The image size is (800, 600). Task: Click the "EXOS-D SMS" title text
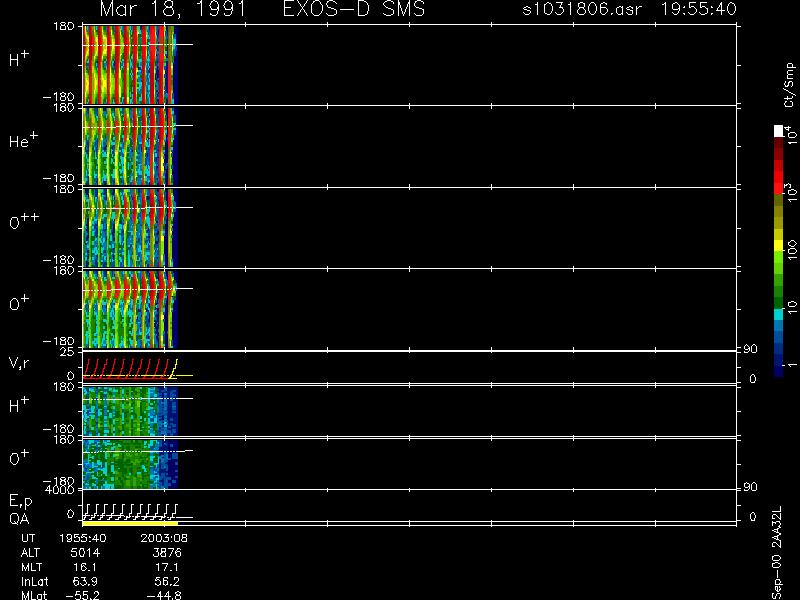pyautogui.click(x=354, y=9)
